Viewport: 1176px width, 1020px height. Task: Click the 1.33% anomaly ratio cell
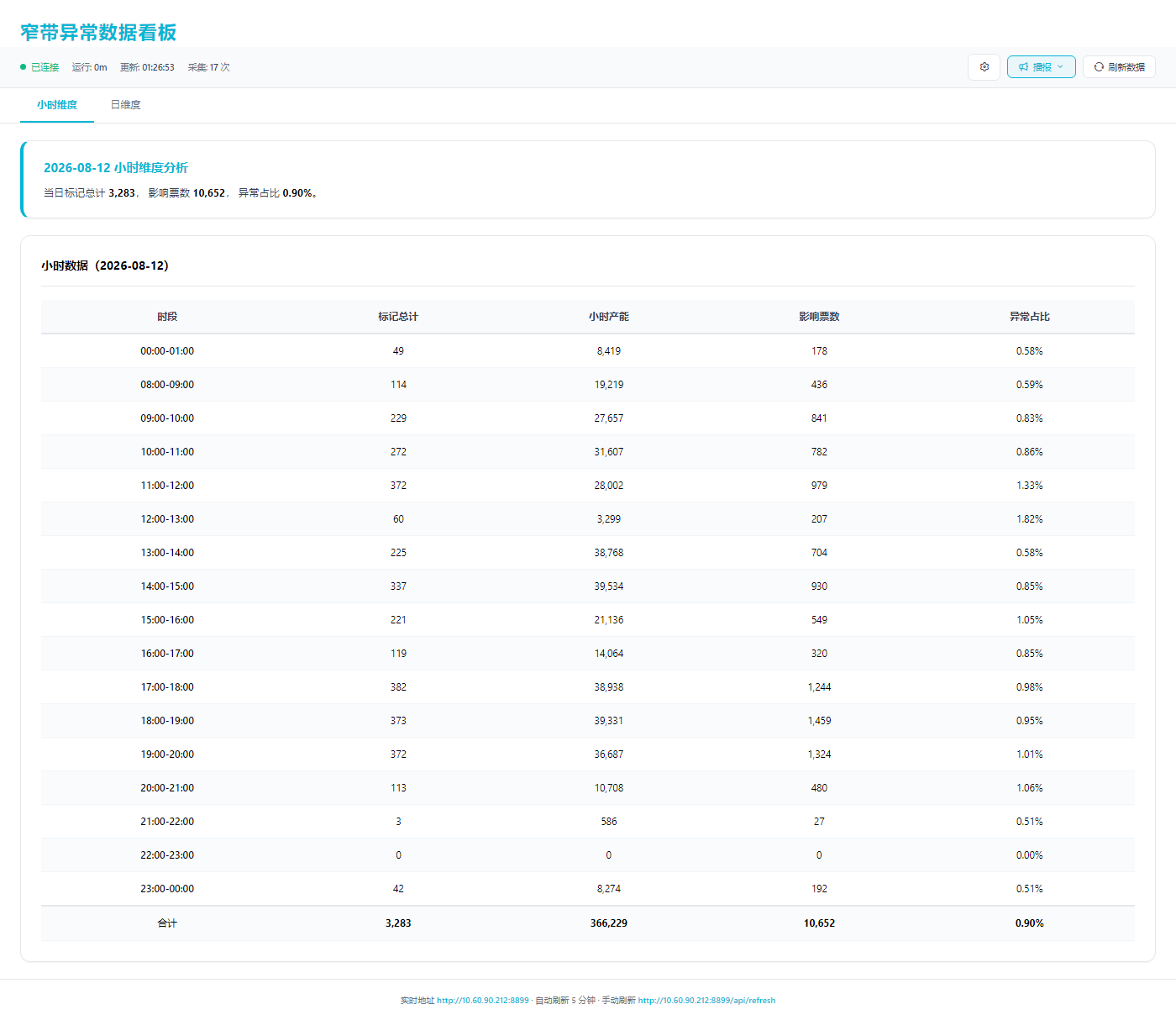tap(1030, 486)
